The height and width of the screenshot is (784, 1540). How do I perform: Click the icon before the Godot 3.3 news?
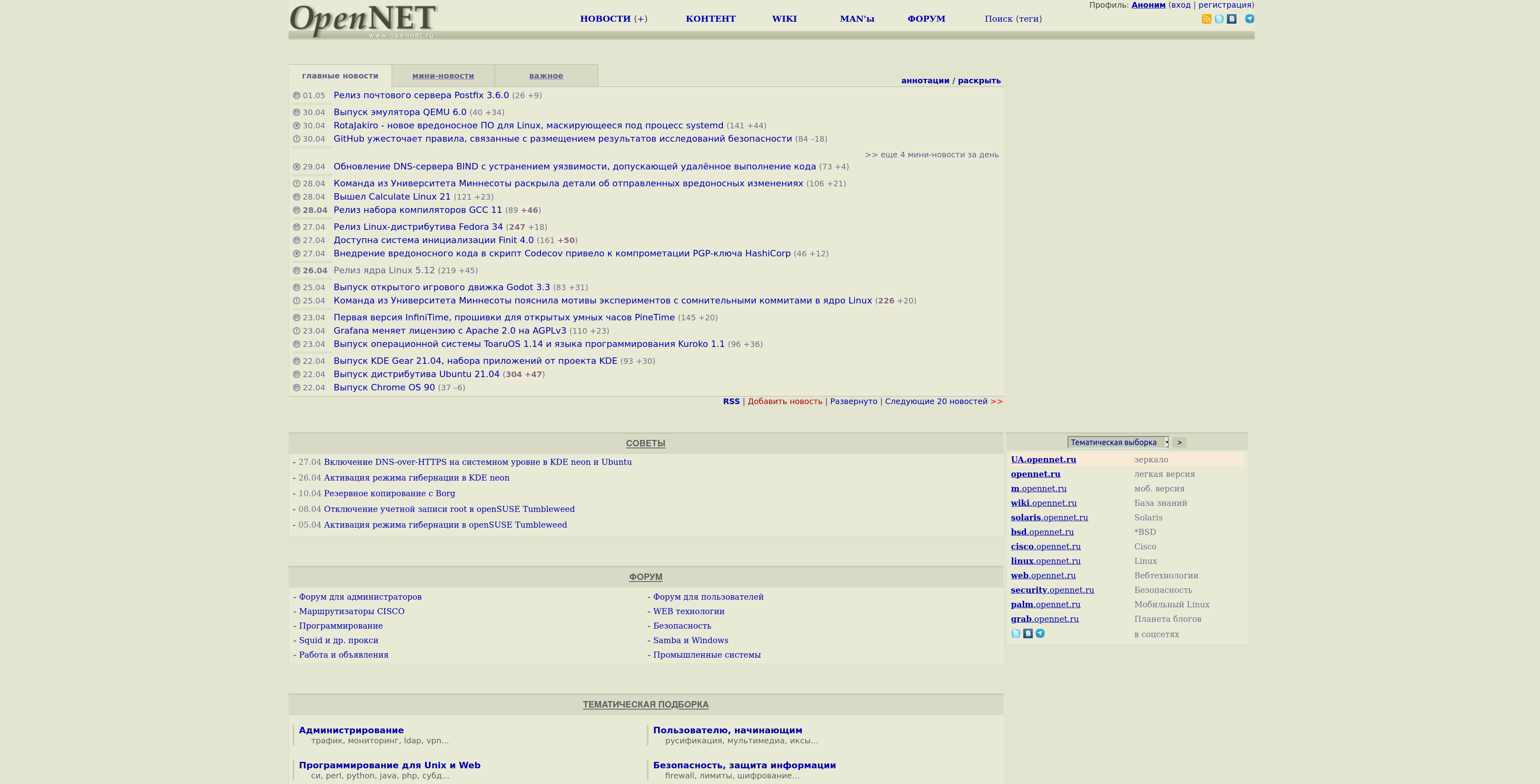(x=297, y=287)
